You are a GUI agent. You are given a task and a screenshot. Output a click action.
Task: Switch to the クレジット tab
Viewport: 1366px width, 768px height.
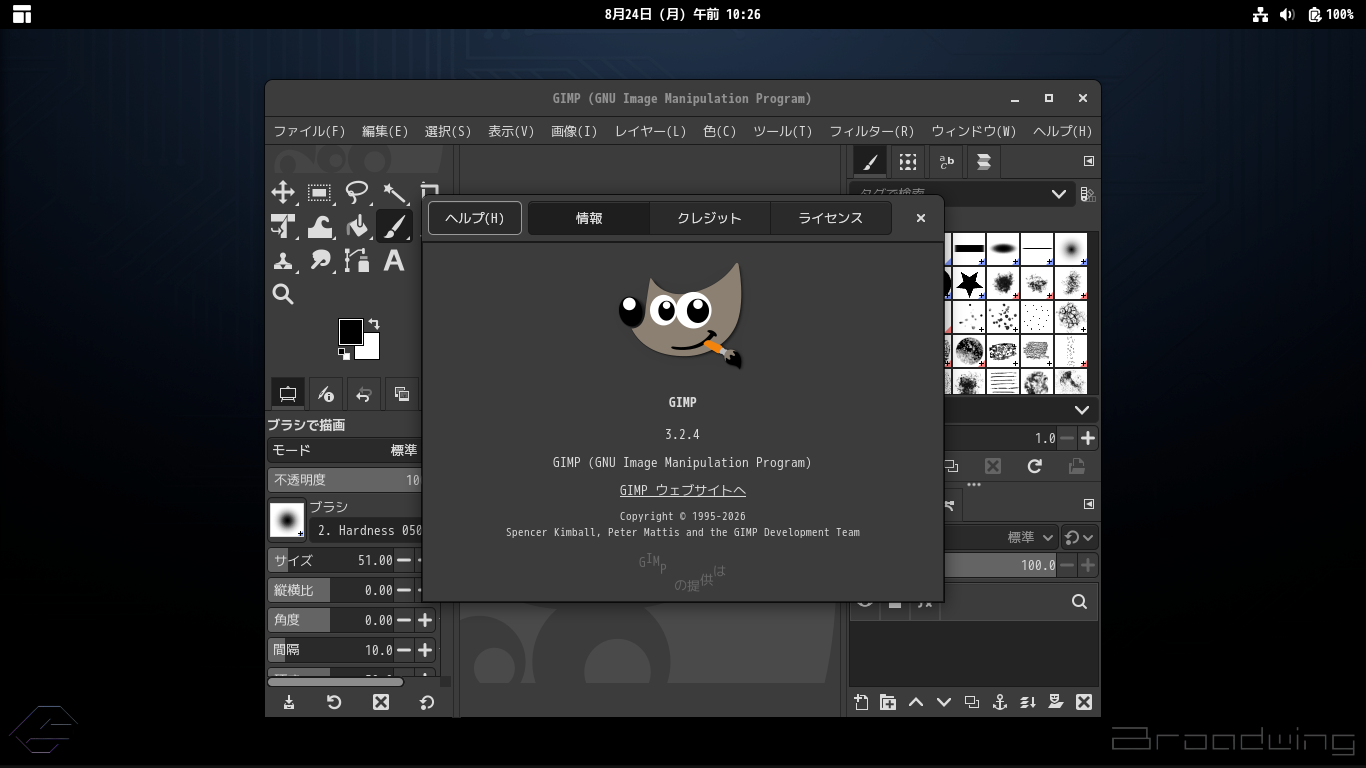click(x=710, y=218)
